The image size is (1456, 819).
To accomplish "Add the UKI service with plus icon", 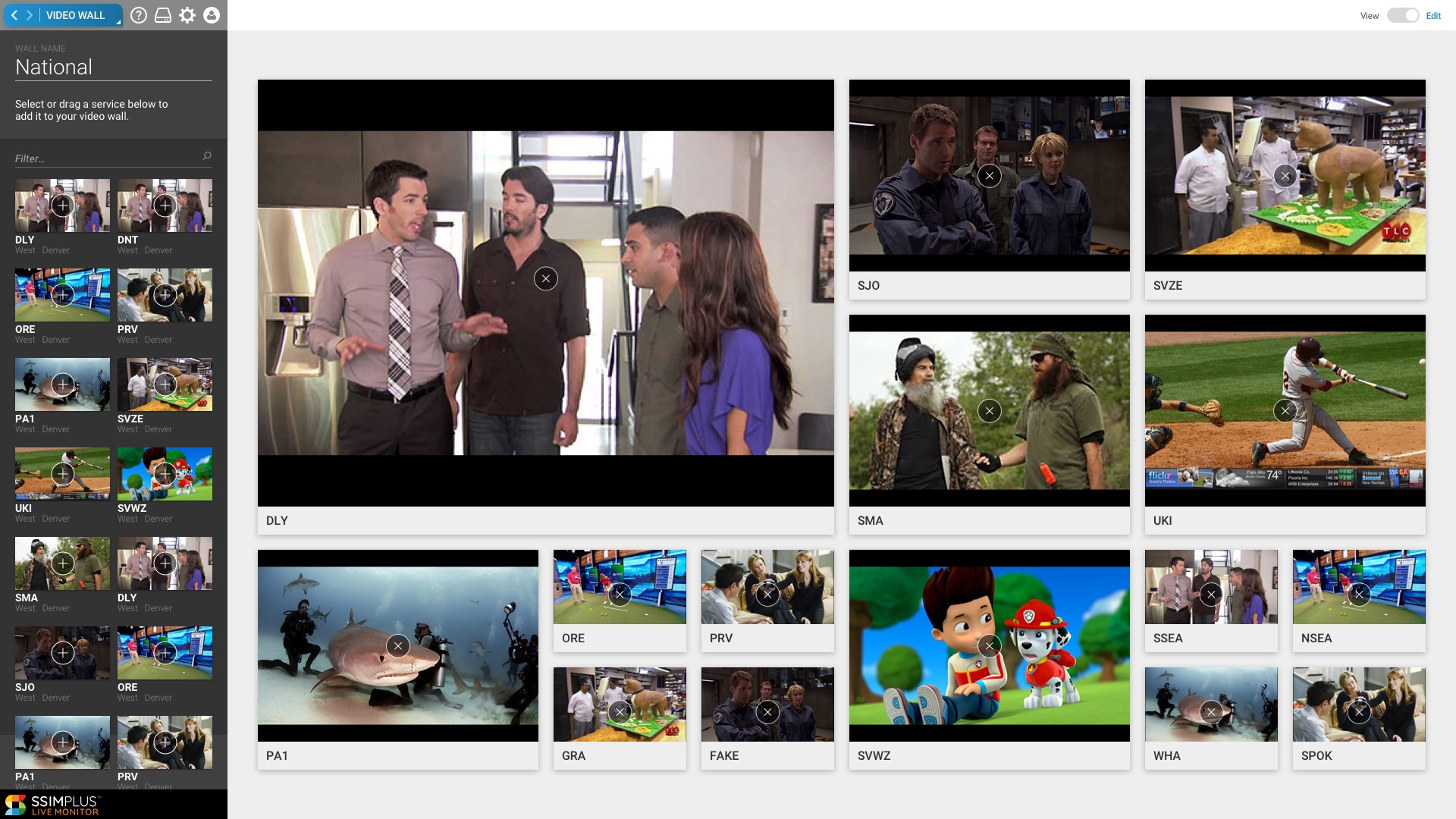I will (62, 474).
